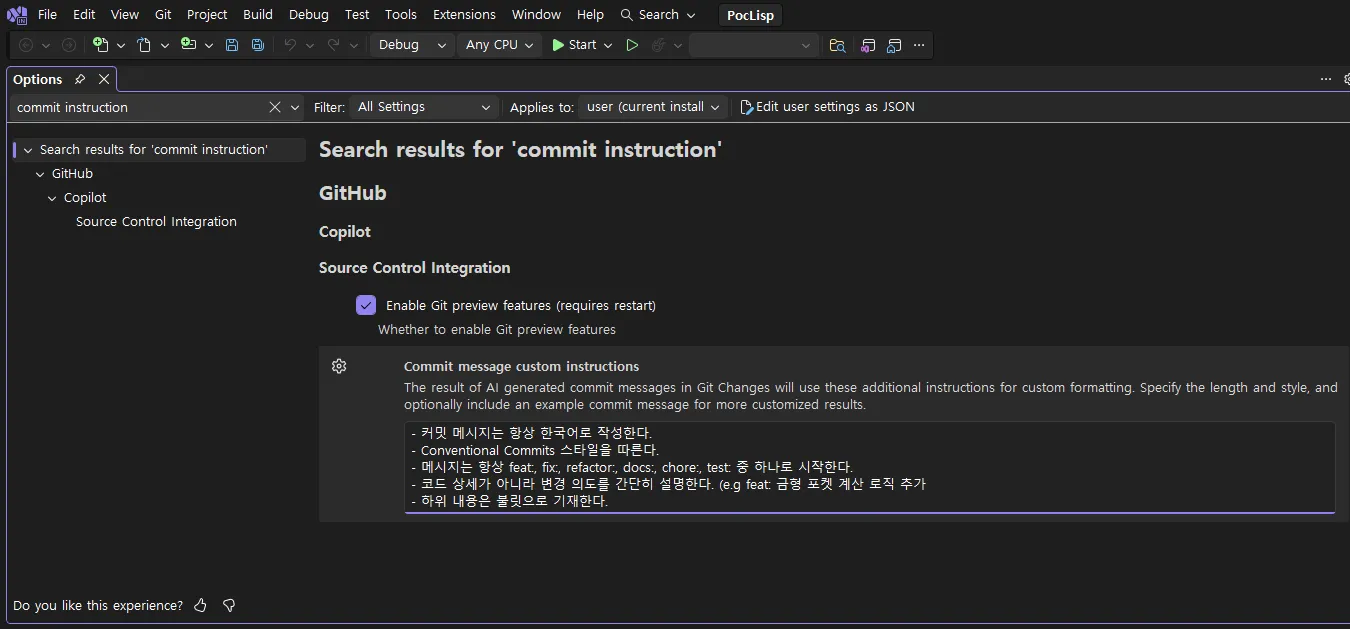Run the project without debugging
Image resolution: width=1350 pixels, height=629 pixels.
[x=633, y=45]
